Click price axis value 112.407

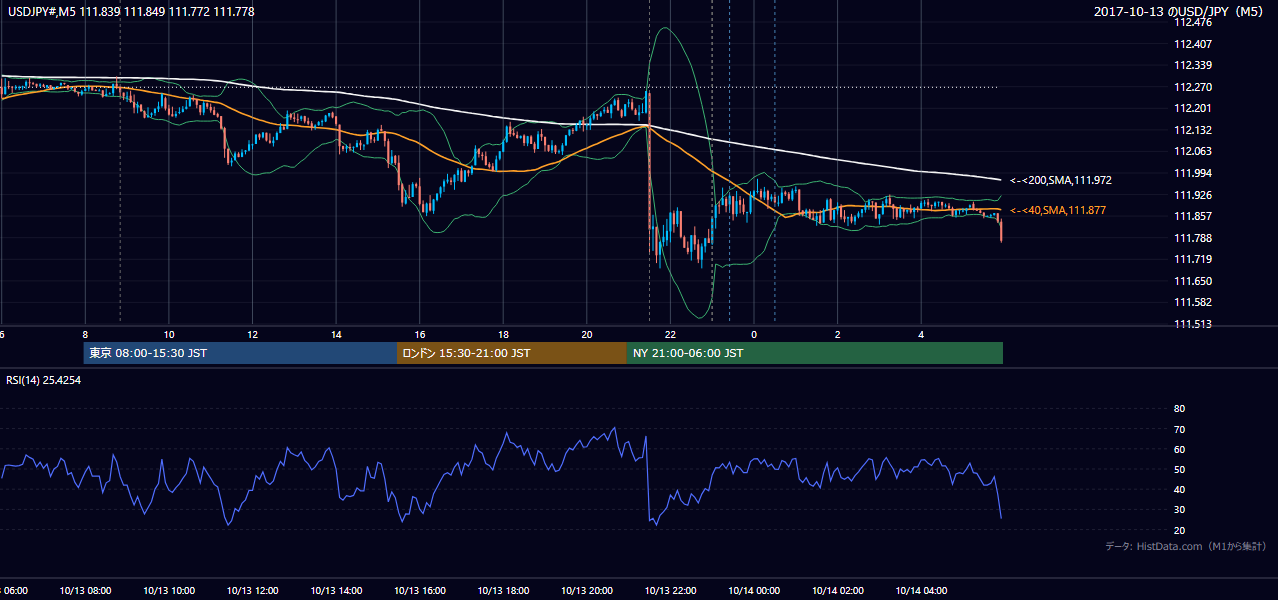(x=1192, y=44)
